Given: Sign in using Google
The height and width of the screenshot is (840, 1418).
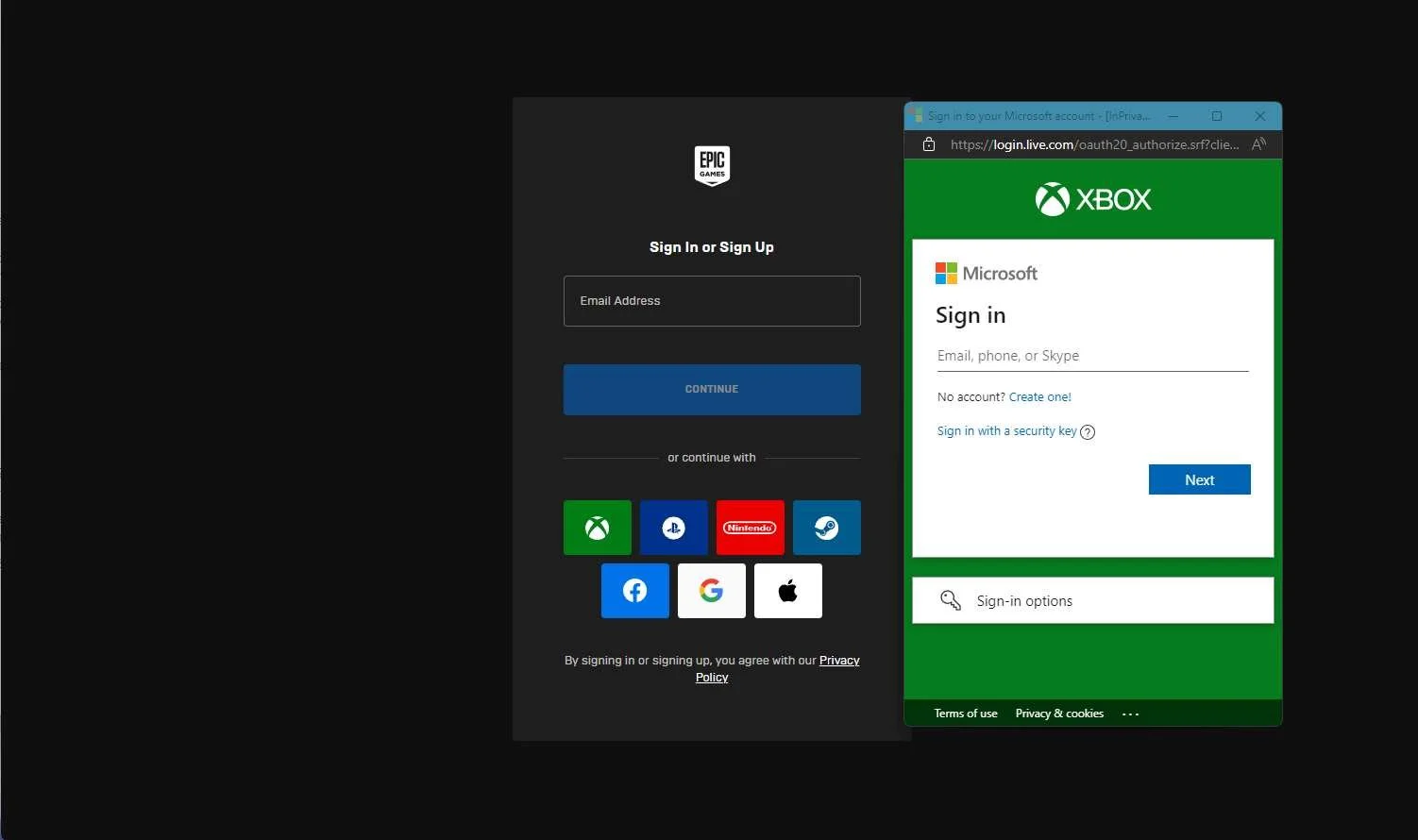Looking at the screenshot, I should tap(712, 591).
